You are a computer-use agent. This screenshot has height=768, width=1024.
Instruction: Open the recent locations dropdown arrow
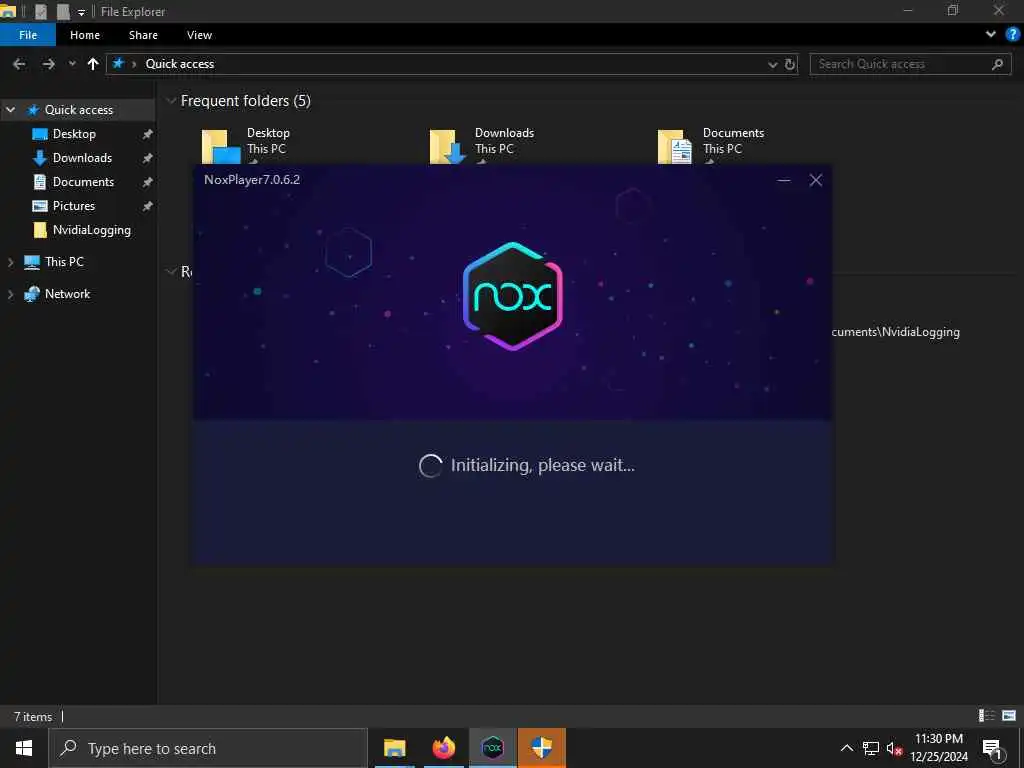click(x=72, y=64)
